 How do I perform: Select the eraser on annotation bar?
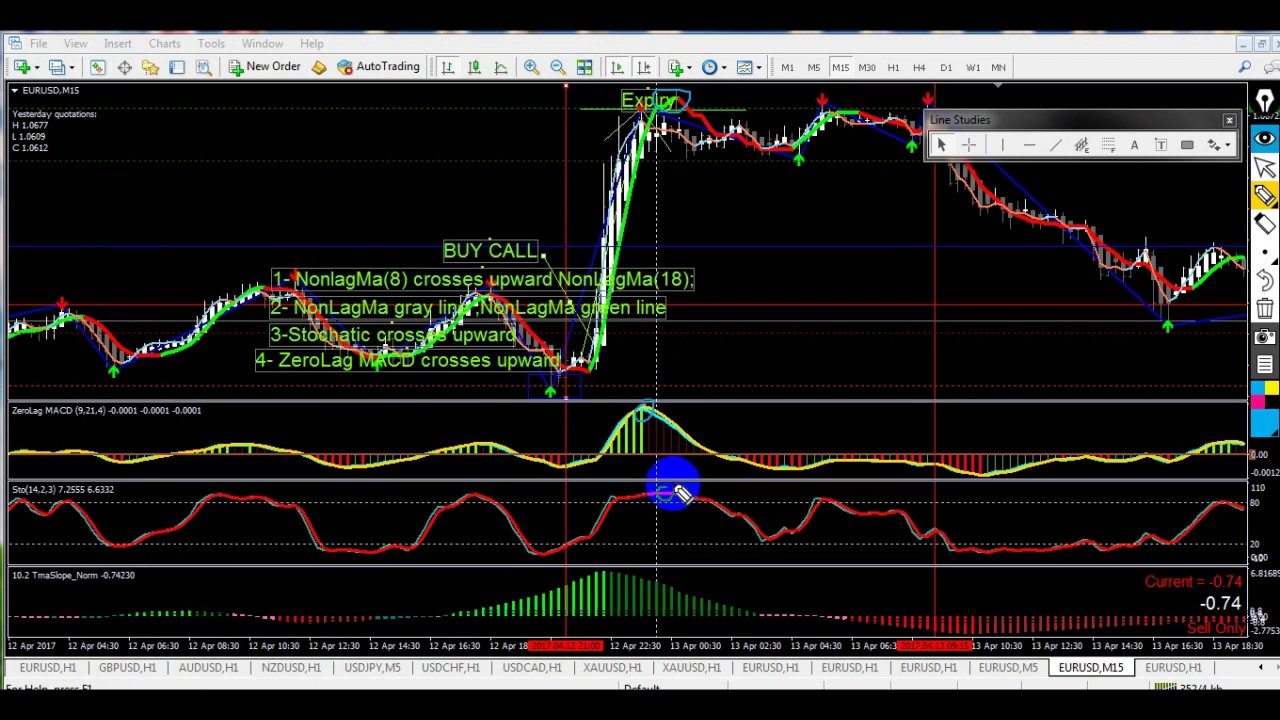click(1264, 224)
